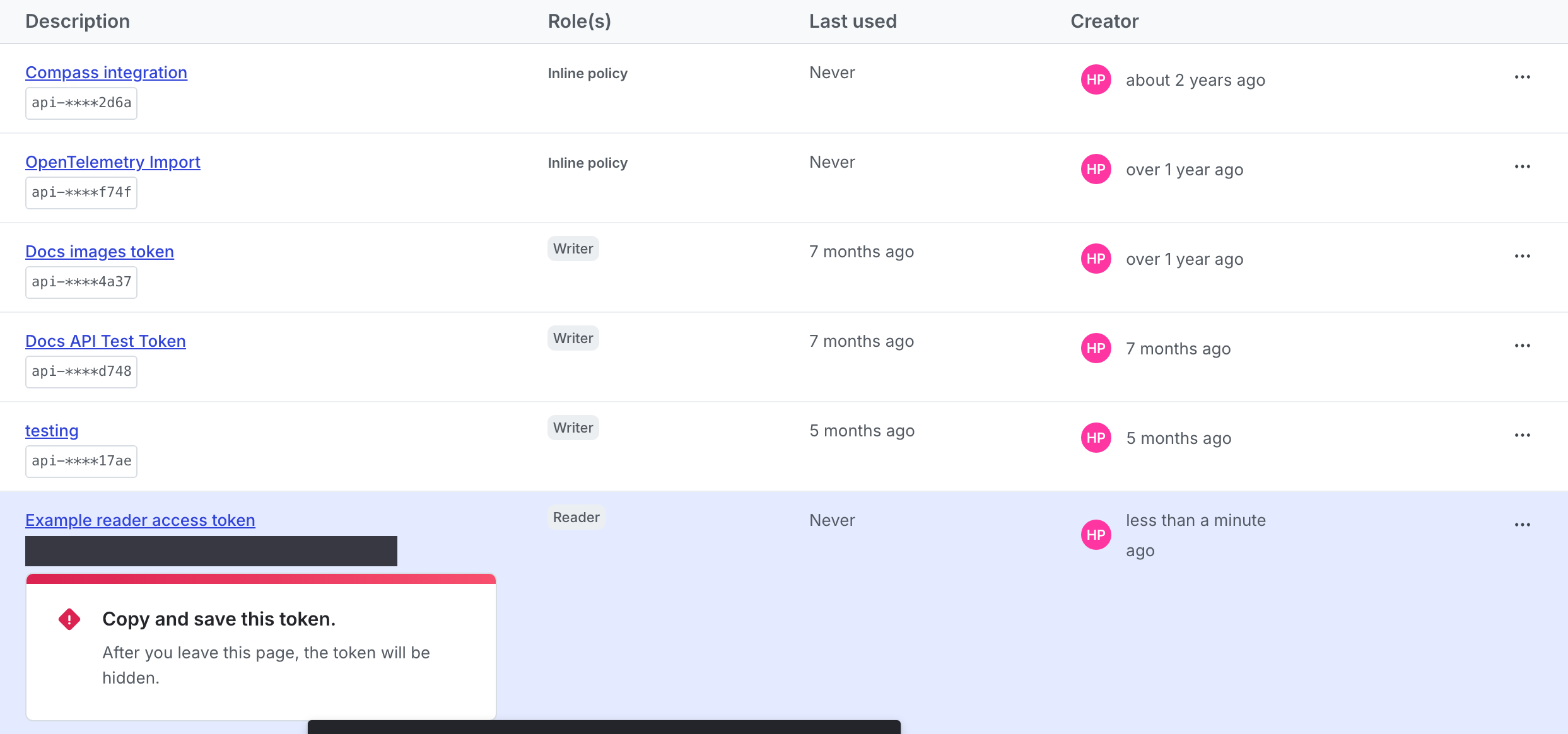1568x734 pixels.
Task: Expand the actions menu for Docs images token
Action: 1523,255
